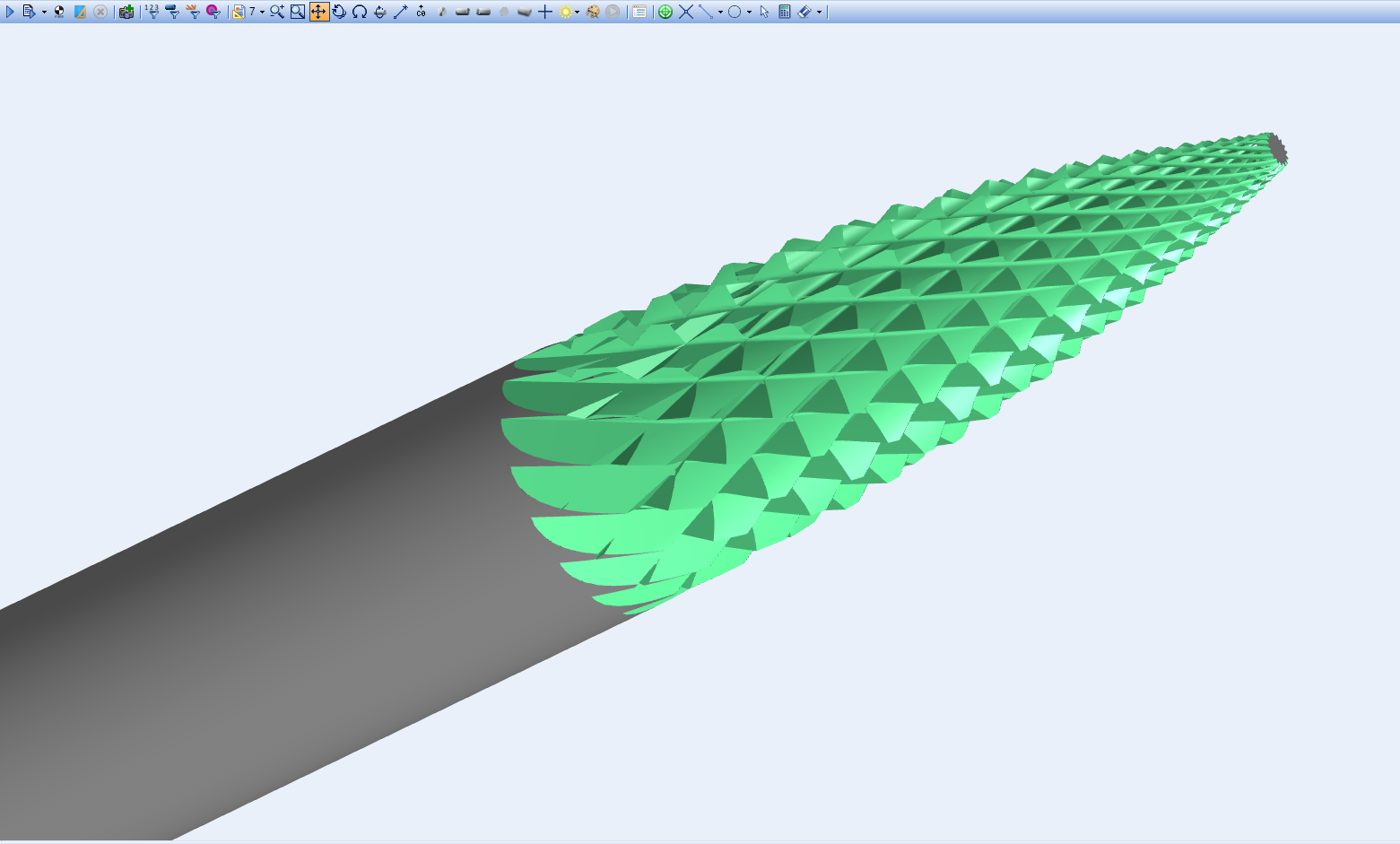Toggle the mouse pointer selection mode
1400x844 pixels.
coord(764,12)
